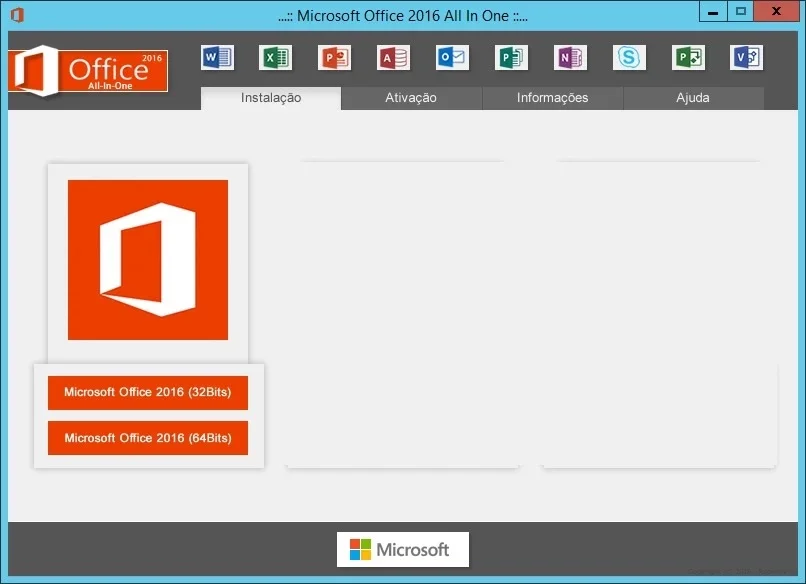Select the PowerPoint icon
This screenshot has width=806, height=584.
coord(335,58)
